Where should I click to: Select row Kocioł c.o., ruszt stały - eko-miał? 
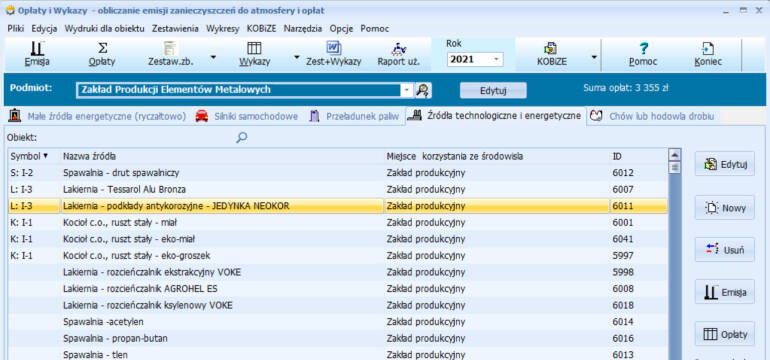tap(338, 239)
